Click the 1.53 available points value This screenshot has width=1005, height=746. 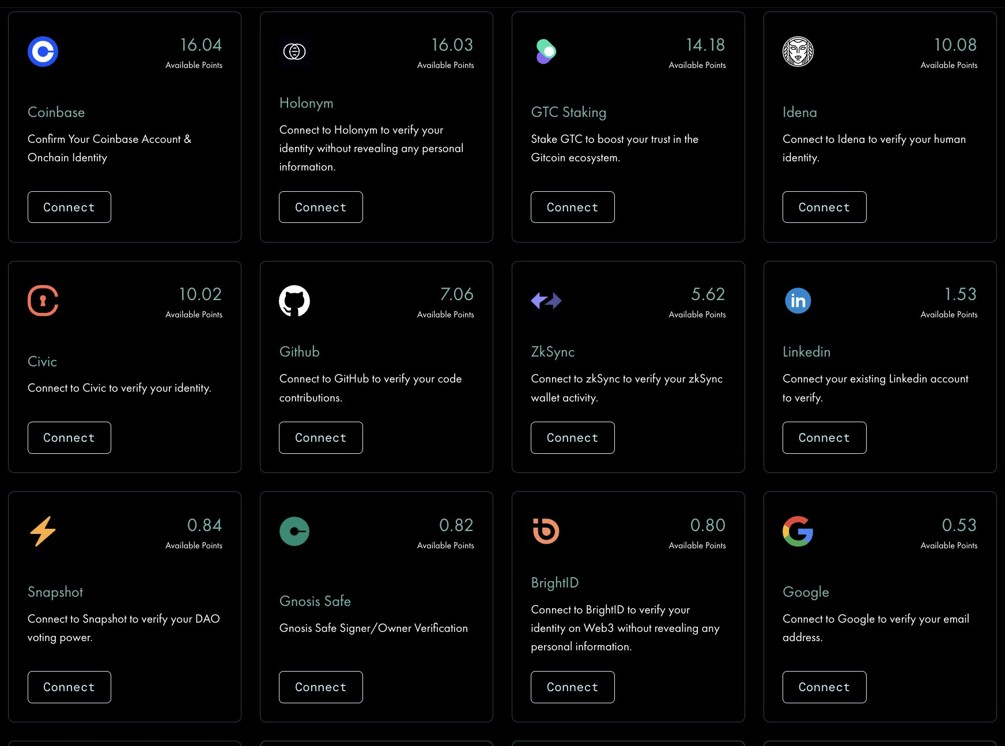(x=960, y=294)
